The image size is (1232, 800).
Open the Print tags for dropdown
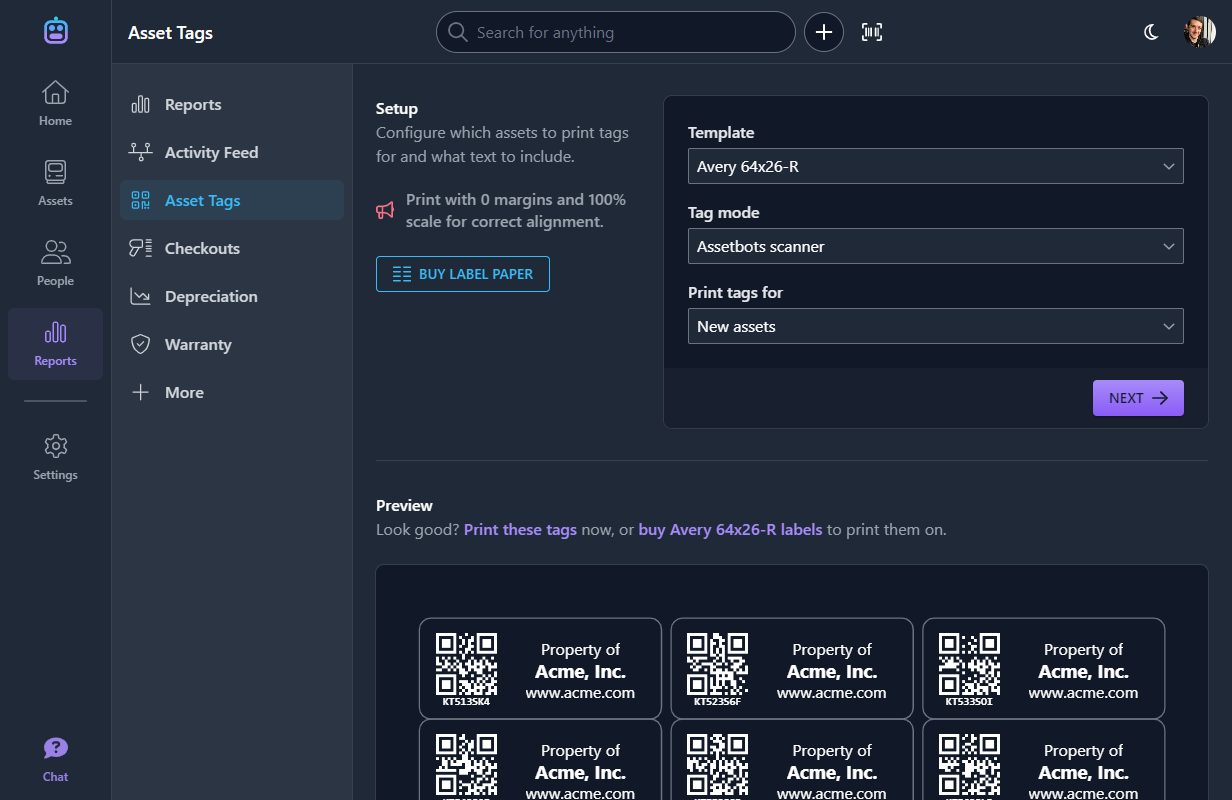tap(936, 326)
